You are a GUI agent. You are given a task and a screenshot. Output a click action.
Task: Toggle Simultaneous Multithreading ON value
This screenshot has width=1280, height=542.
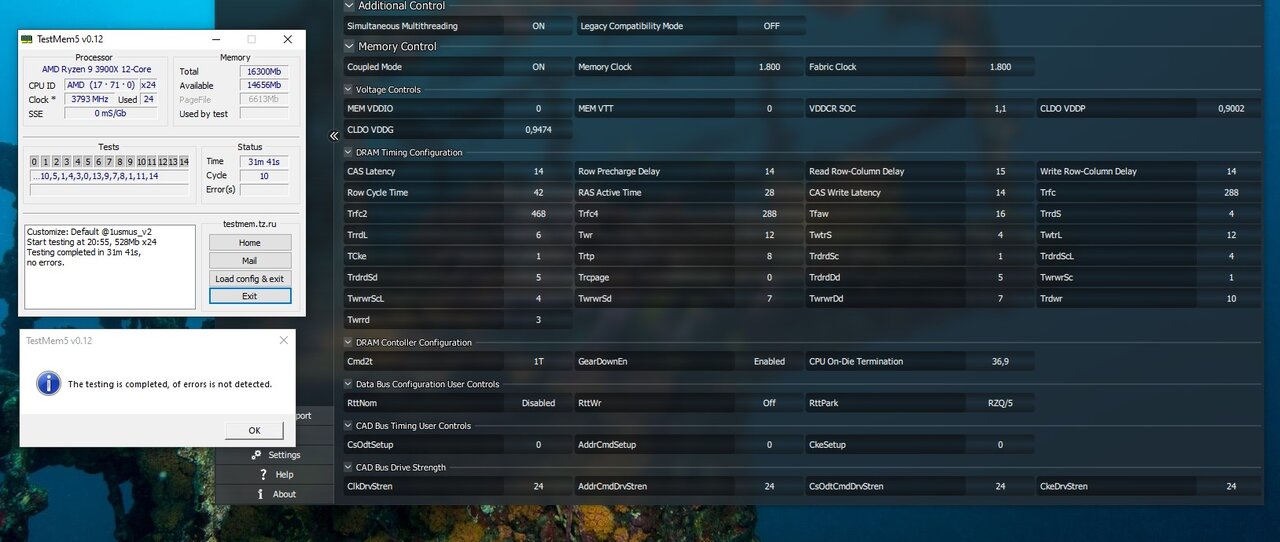[538, 26]
